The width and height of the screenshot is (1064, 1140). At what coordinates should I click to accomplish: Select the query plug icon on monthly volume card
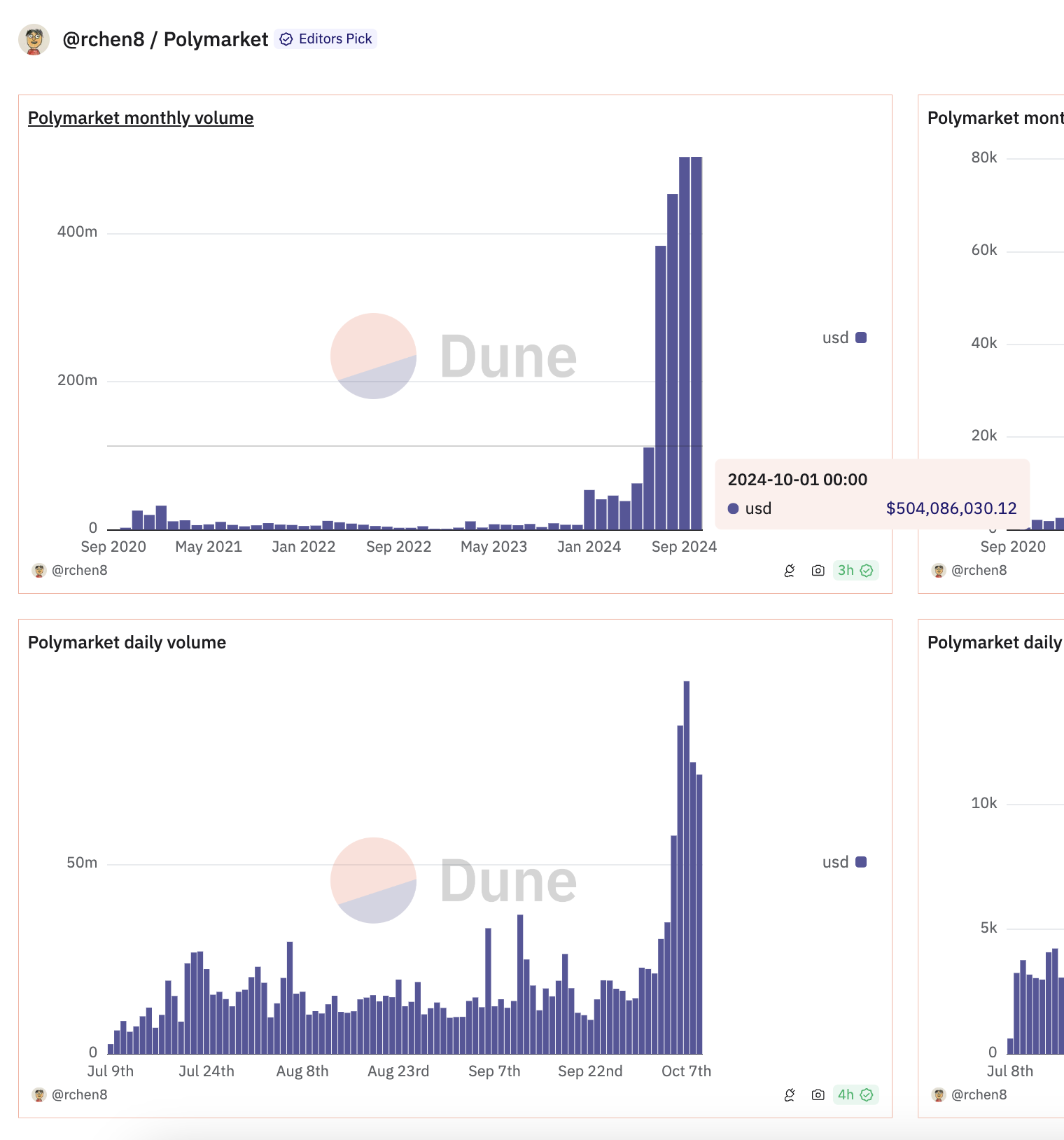(x=790, y=571)
